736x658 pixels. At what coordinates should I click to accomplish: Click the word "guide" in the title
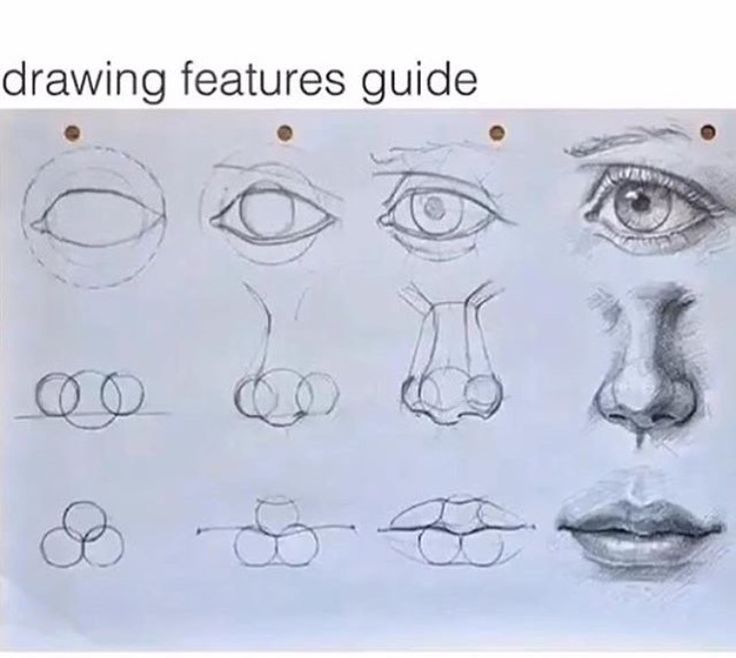click(419, 82)
